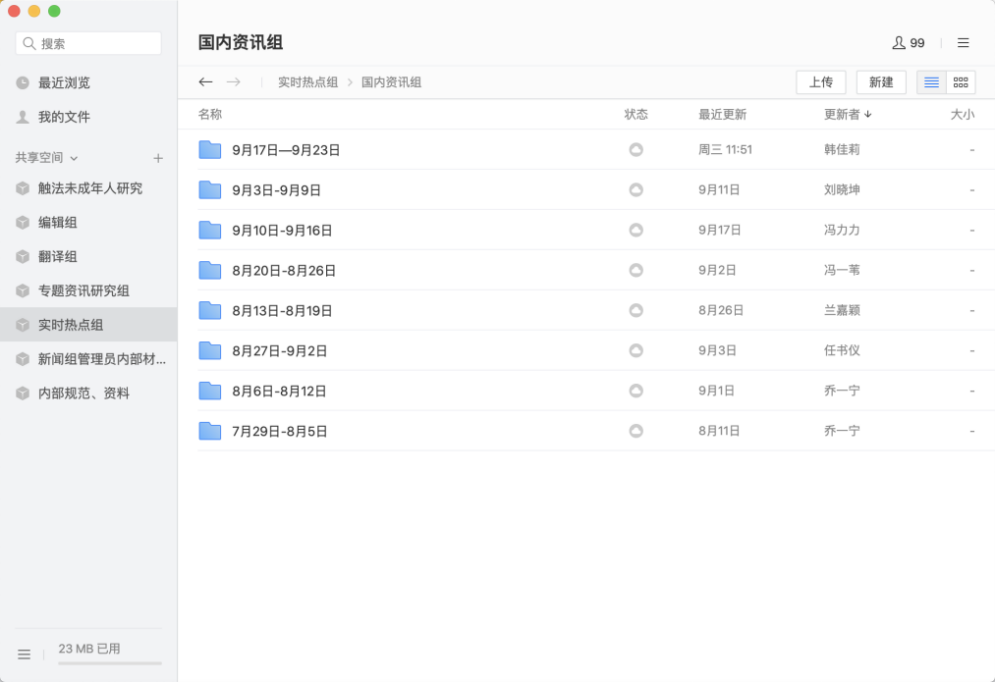Screen dimensions: 995x682
Task: Click the plus icon beside 共享空间
Action: [x=158, y=158]
